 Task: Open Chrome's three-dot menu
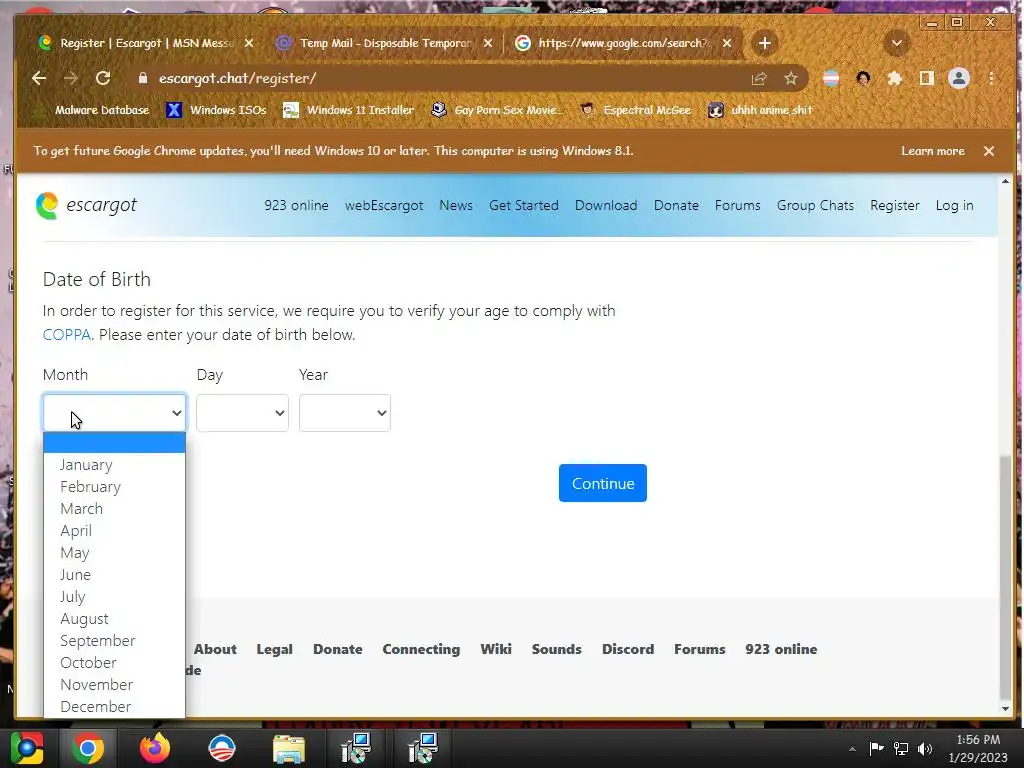[991, 78]
